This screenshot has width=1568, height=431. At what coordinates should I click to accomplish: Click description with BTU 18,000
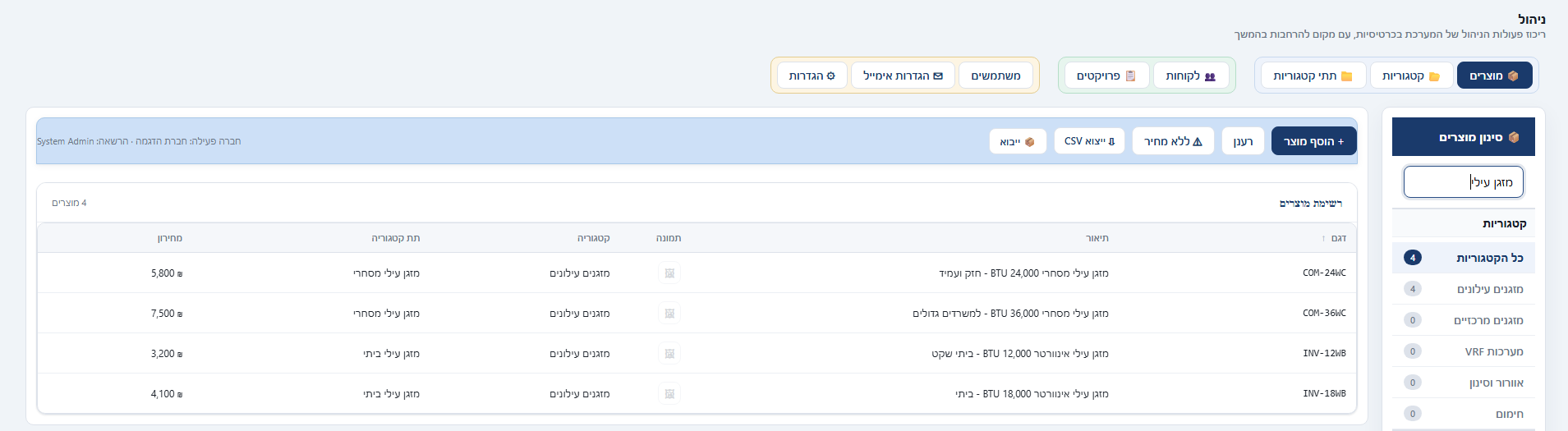(x=1032, y=394)
